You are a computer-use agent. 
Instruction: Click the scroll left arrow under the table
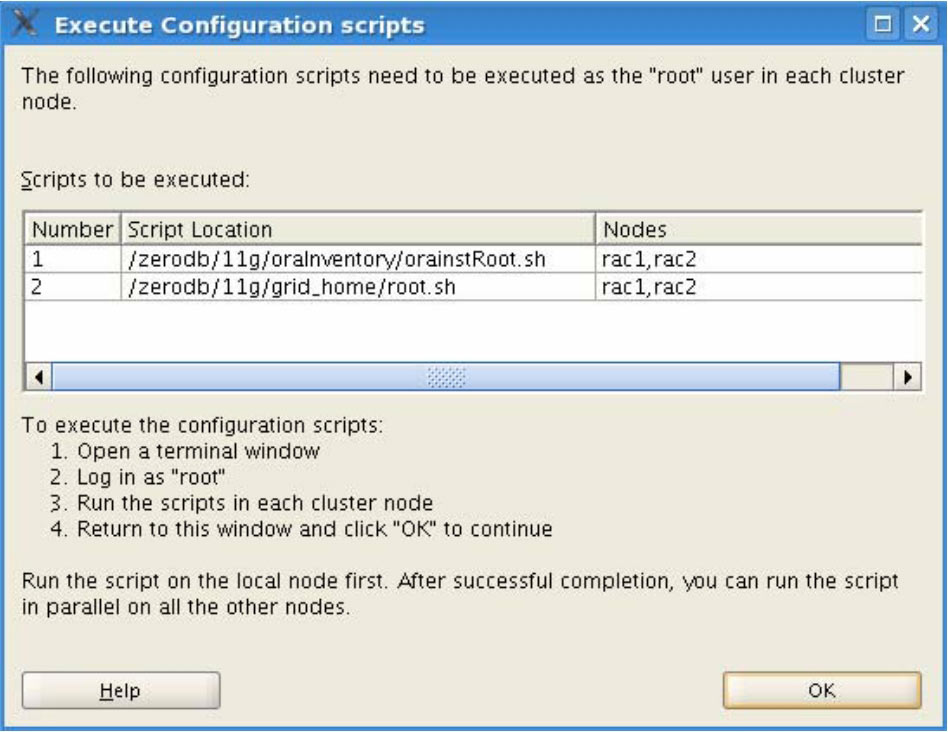[x=39, y=379]
